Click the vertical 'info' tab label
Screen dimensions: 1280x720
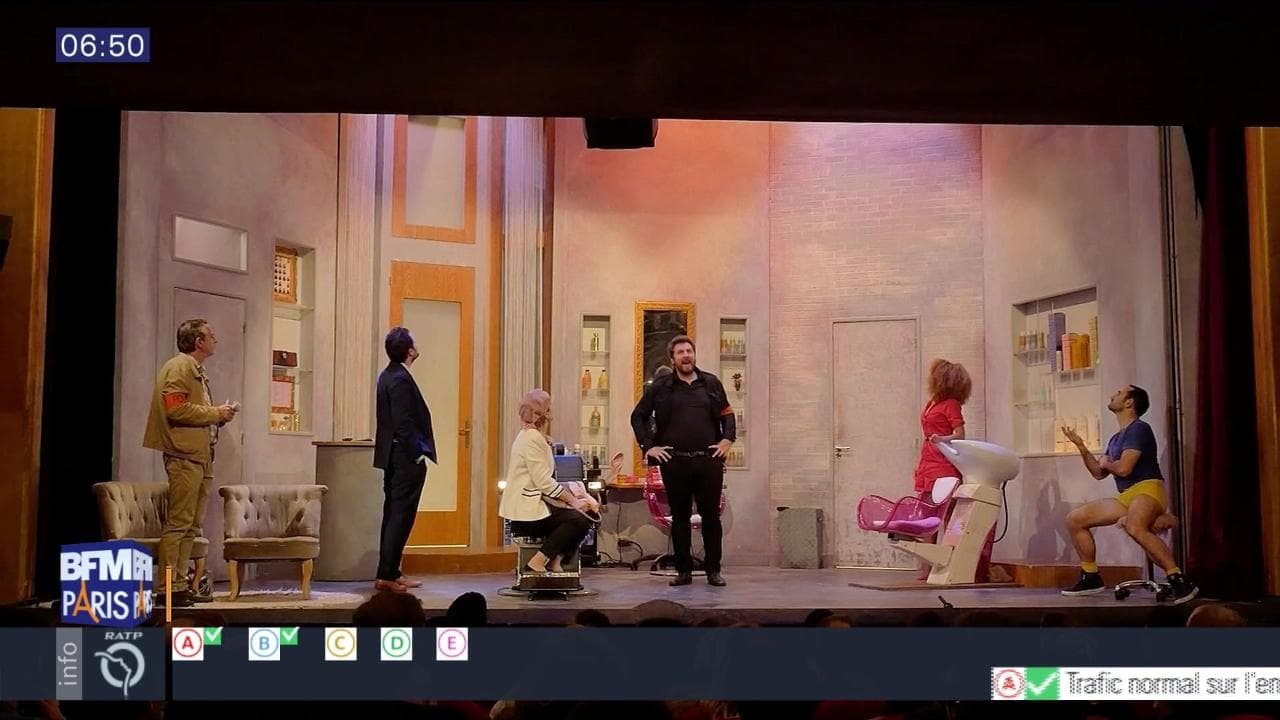coord(69,664)
